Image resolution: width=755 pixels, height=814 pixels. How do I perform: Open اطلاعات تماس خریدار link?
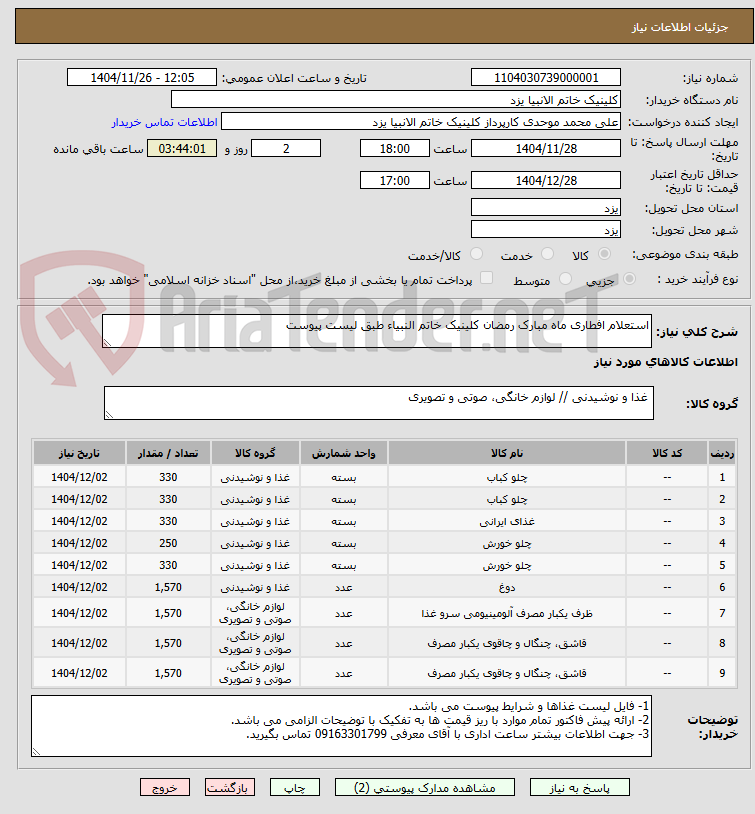pos(164,122)
